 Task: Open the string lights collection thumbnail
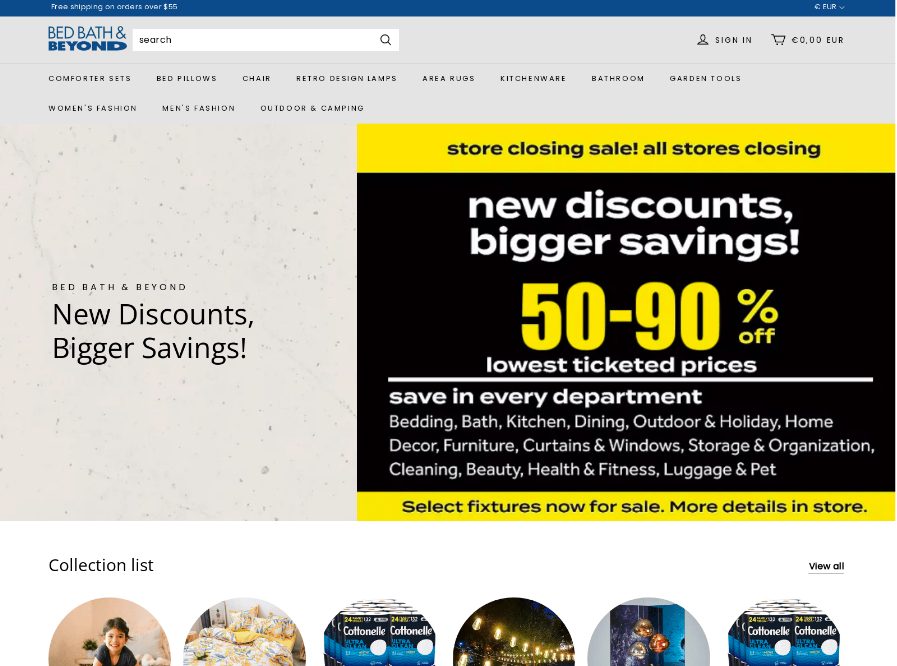click(x=514, y=632)
